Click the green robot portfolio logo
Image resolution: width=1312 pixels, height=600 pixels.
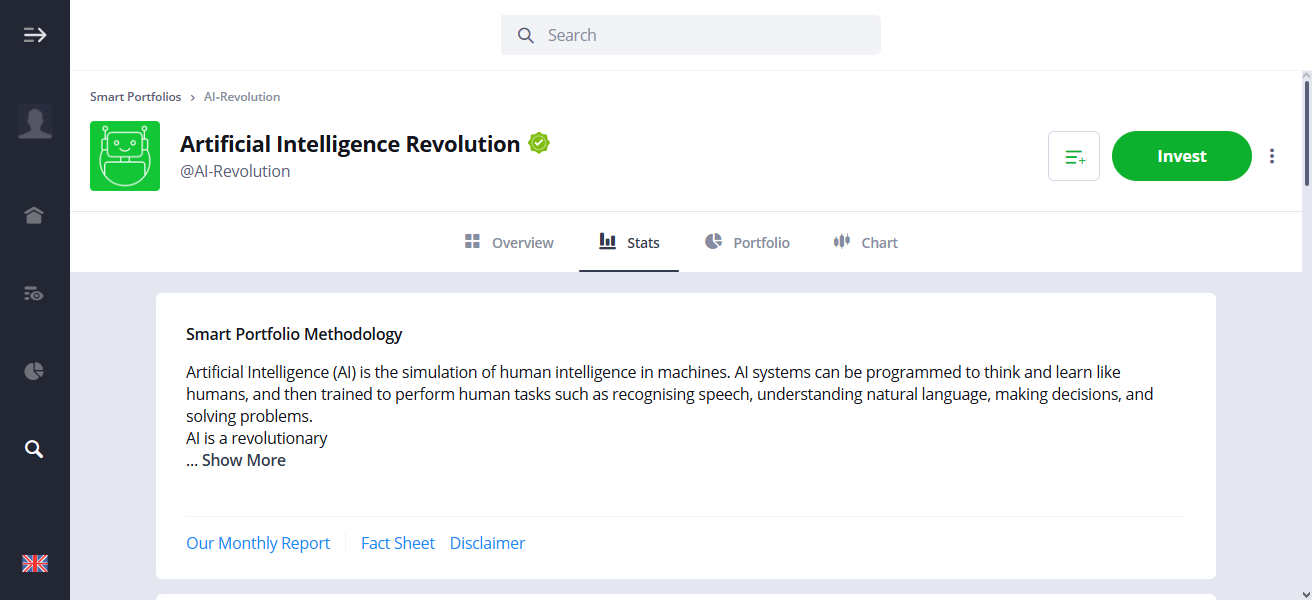(x=125, y=156)
